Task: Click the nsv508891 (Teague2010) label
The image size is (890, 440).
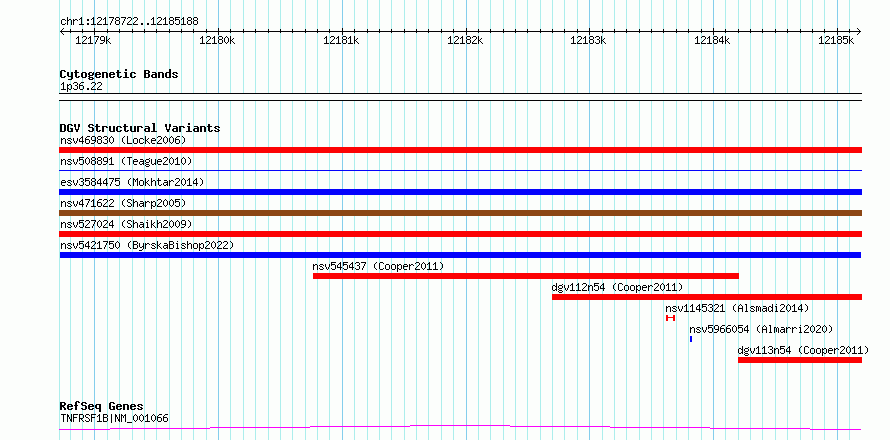Action: [x=126, y=161]
